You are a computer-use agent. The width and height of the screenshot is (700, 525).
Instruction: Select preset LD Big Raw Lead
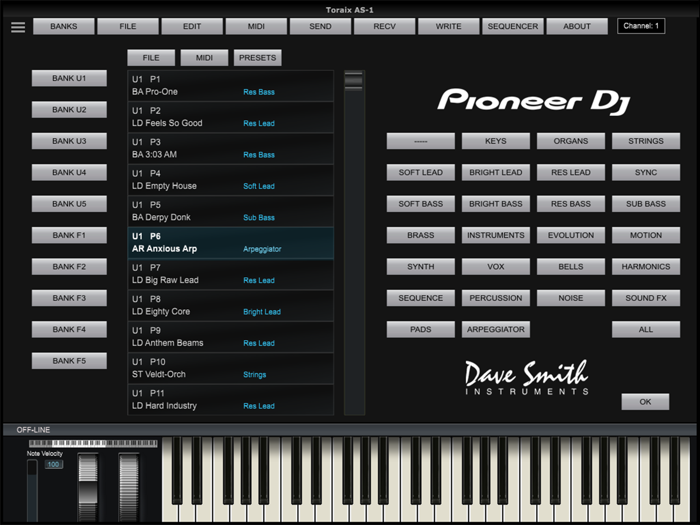tap(230, 274)
